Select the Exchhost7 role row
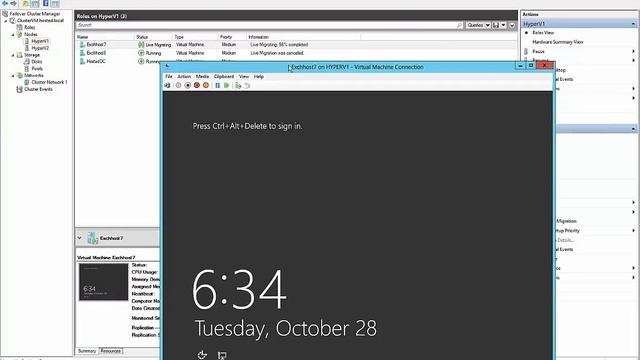The height and width of the screenshot is (360, 640). pyautogui.click(x=296, y=44)
